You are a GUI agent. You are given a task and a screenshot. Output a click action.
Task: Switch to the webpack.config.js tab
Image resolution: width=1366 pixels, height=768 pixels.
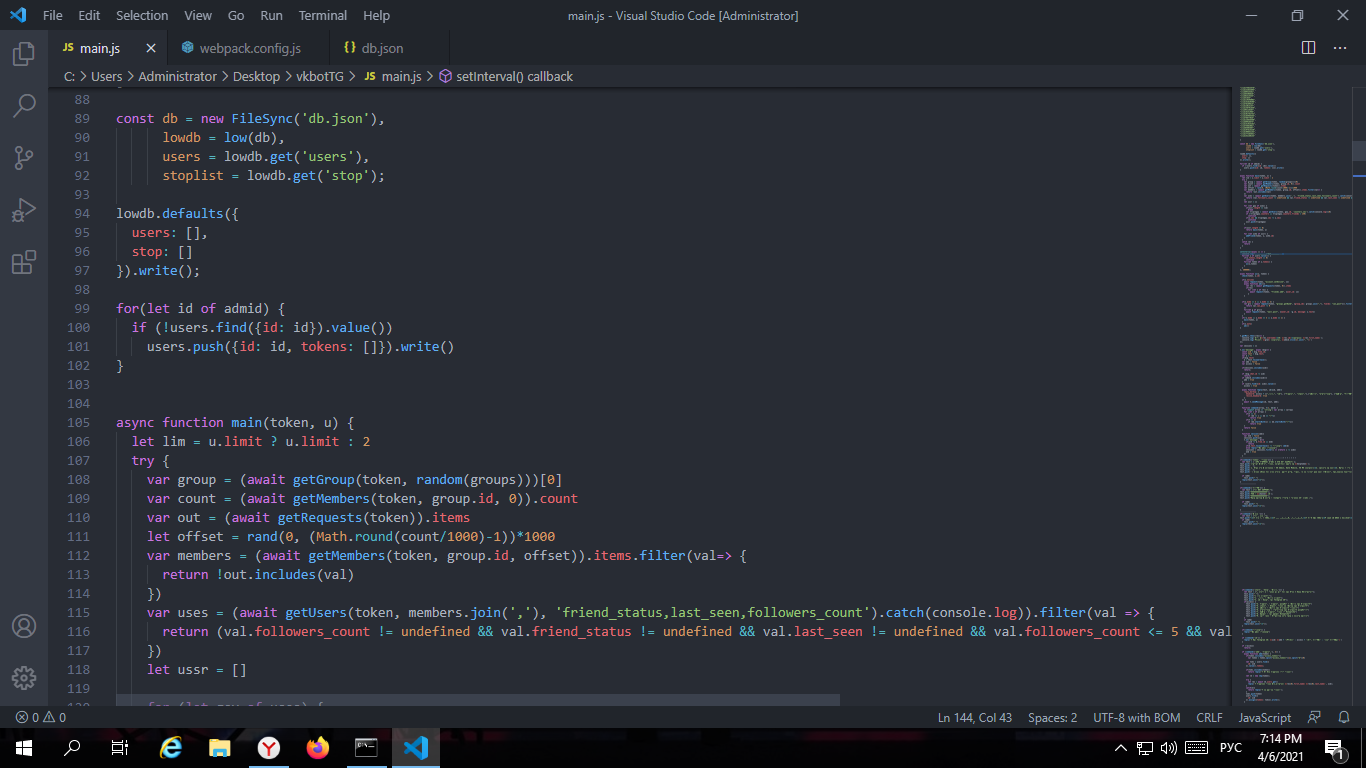point(248,48)
